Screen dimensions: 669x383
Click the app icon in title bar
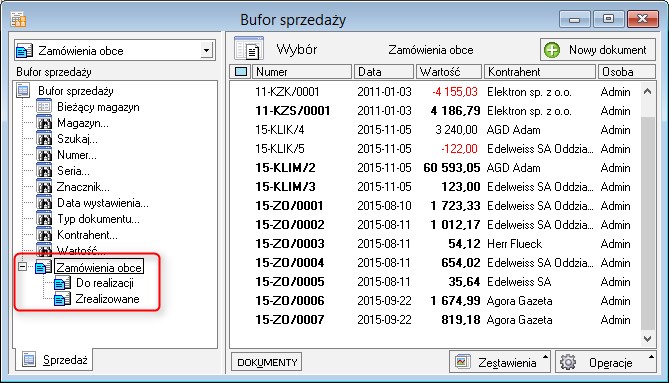pyautogui.click(x=18, y=19)
